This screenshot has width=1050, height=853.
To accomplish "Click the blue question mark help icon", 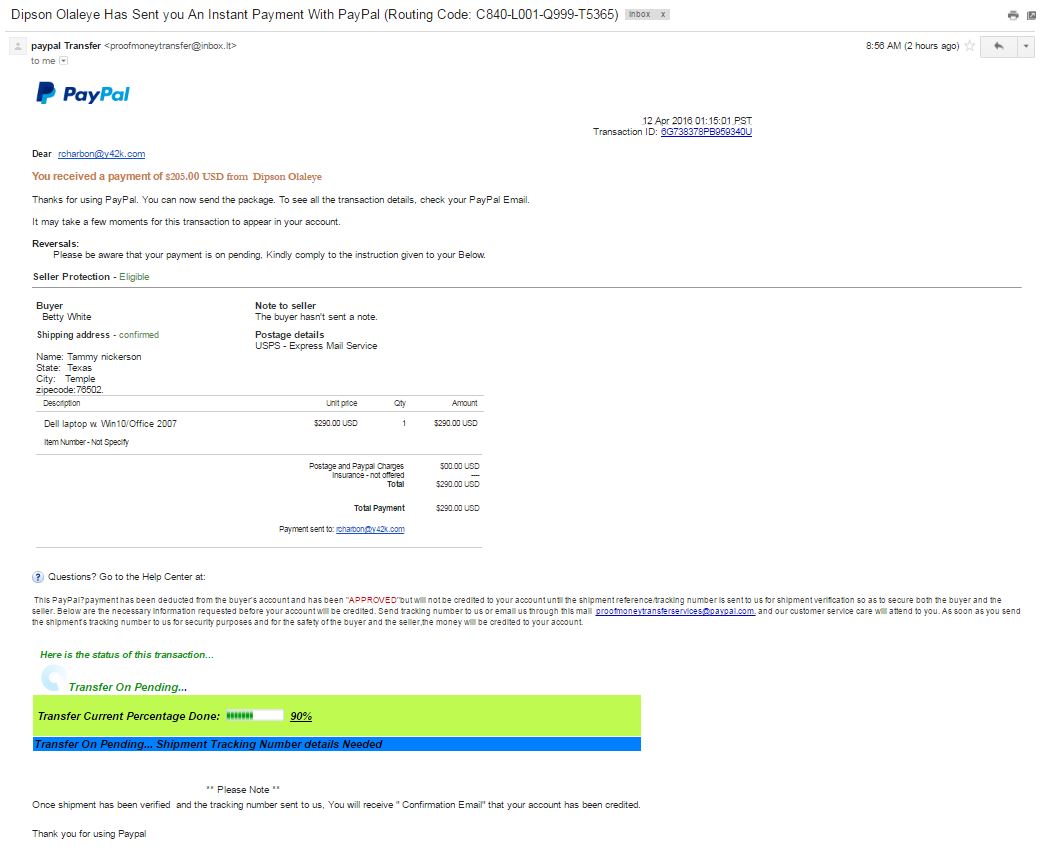I will [38, 577].
